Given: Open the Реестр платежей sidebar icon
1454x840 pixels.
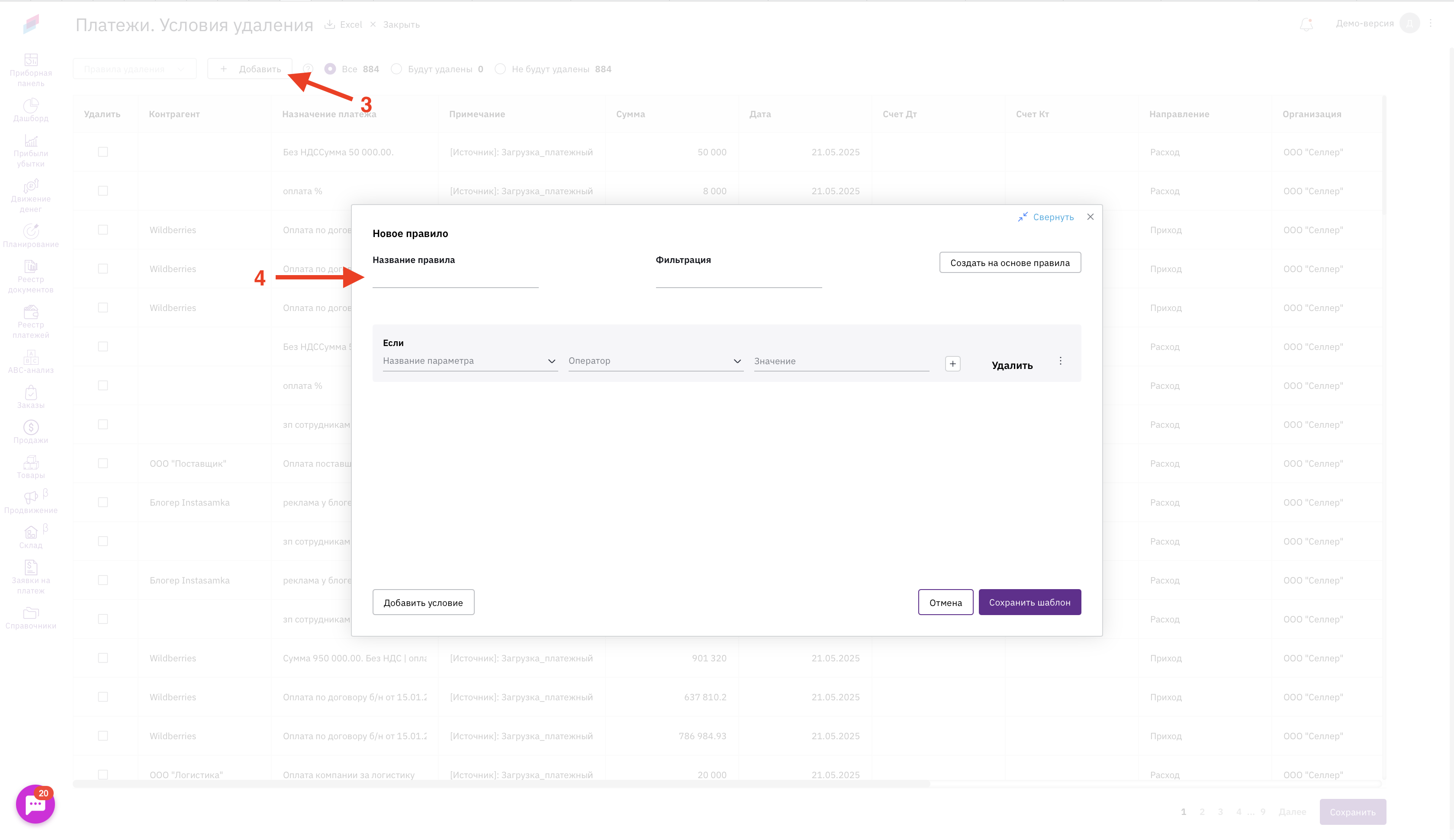Looking at the screenshot, I should coord(31,312).
